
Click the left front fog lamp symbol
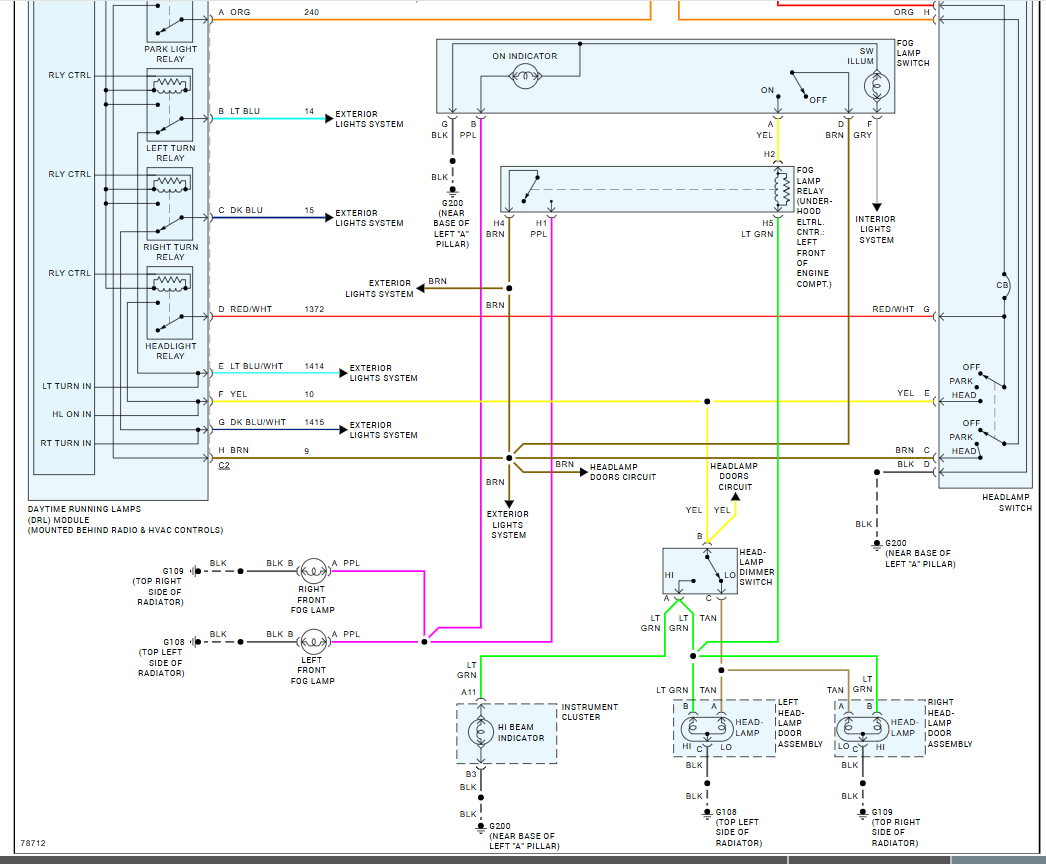[314, 642]
